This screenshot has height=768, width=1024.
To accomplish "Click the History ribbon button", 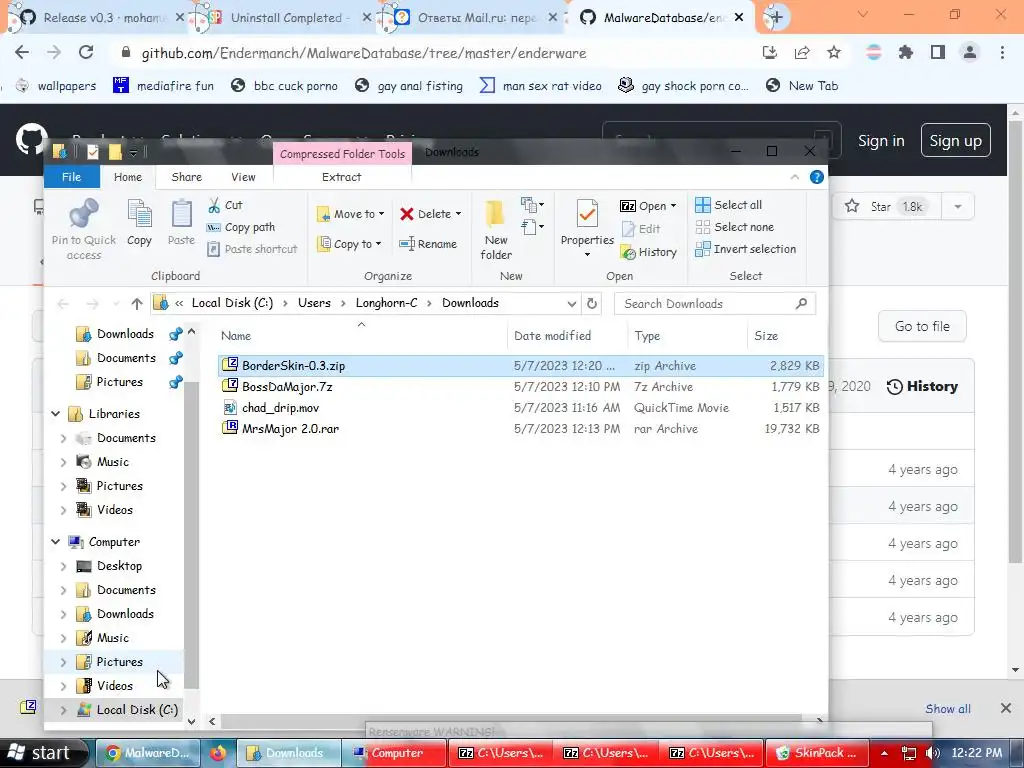I will (x=648, y=252).
